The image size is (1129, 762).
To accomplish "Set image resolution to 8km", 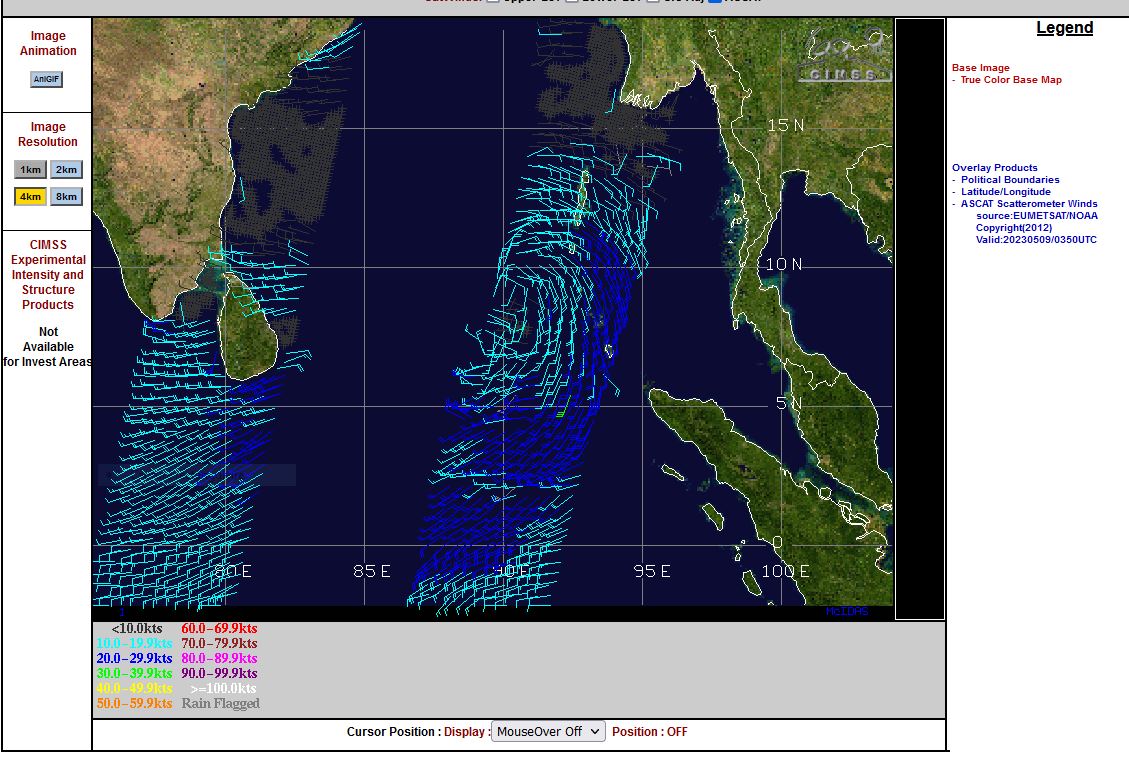I will coord(66,197).
